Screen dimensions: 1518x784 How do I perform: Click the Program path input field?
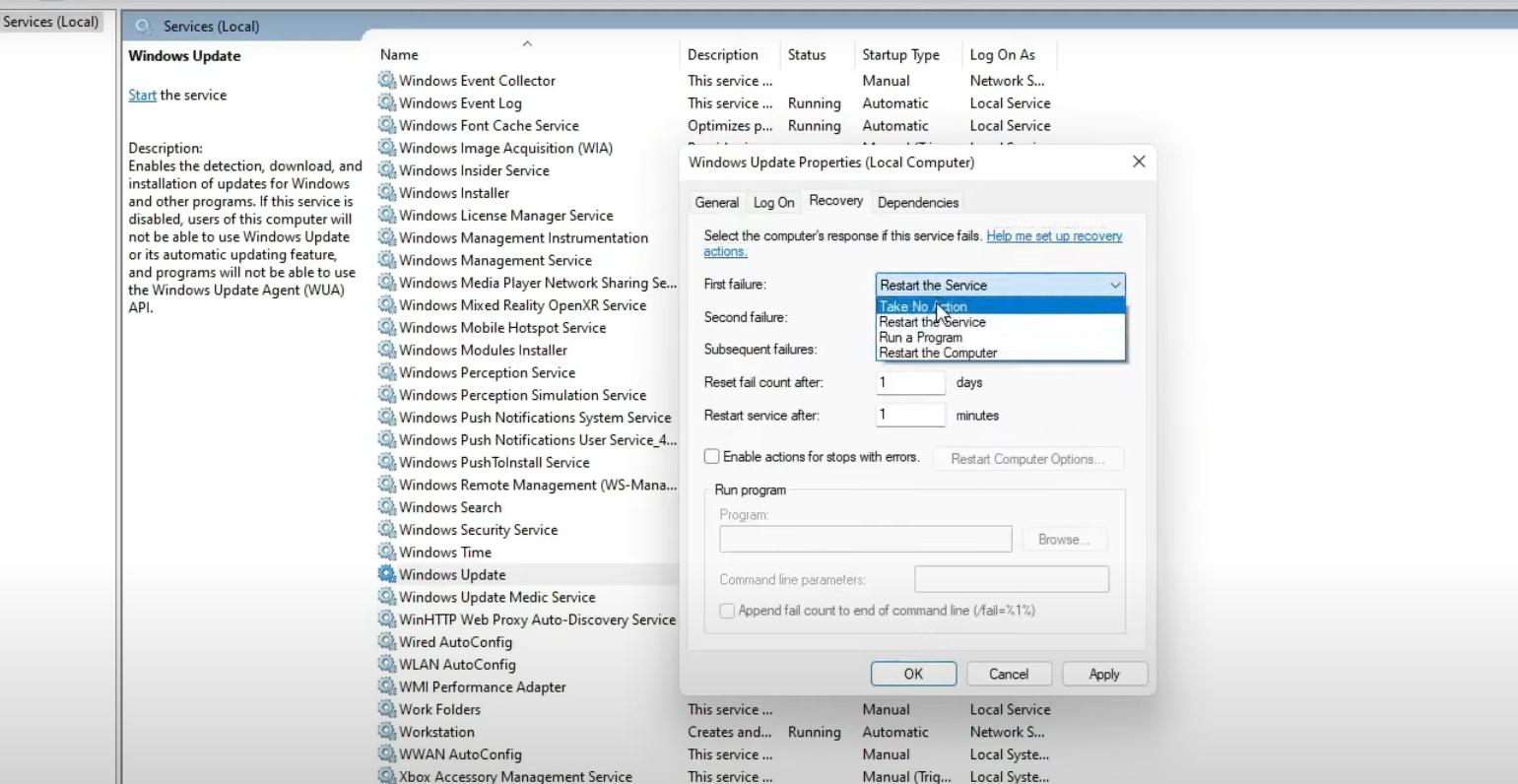tap(865, 539)
